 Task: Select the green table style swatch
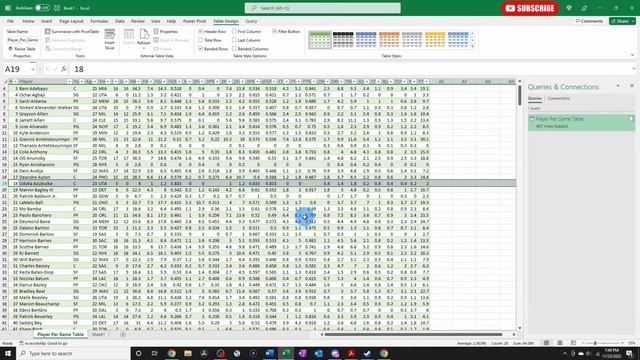pos(320,40)
